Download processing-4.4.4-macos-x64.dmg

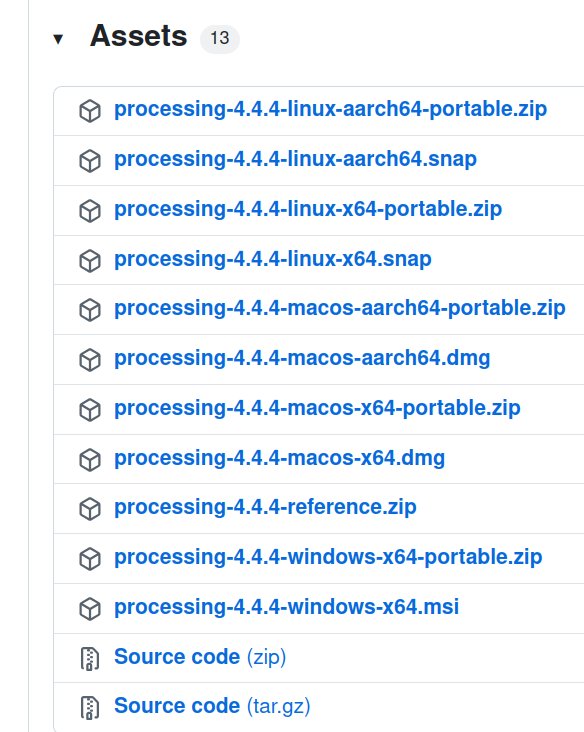point(279,458)
